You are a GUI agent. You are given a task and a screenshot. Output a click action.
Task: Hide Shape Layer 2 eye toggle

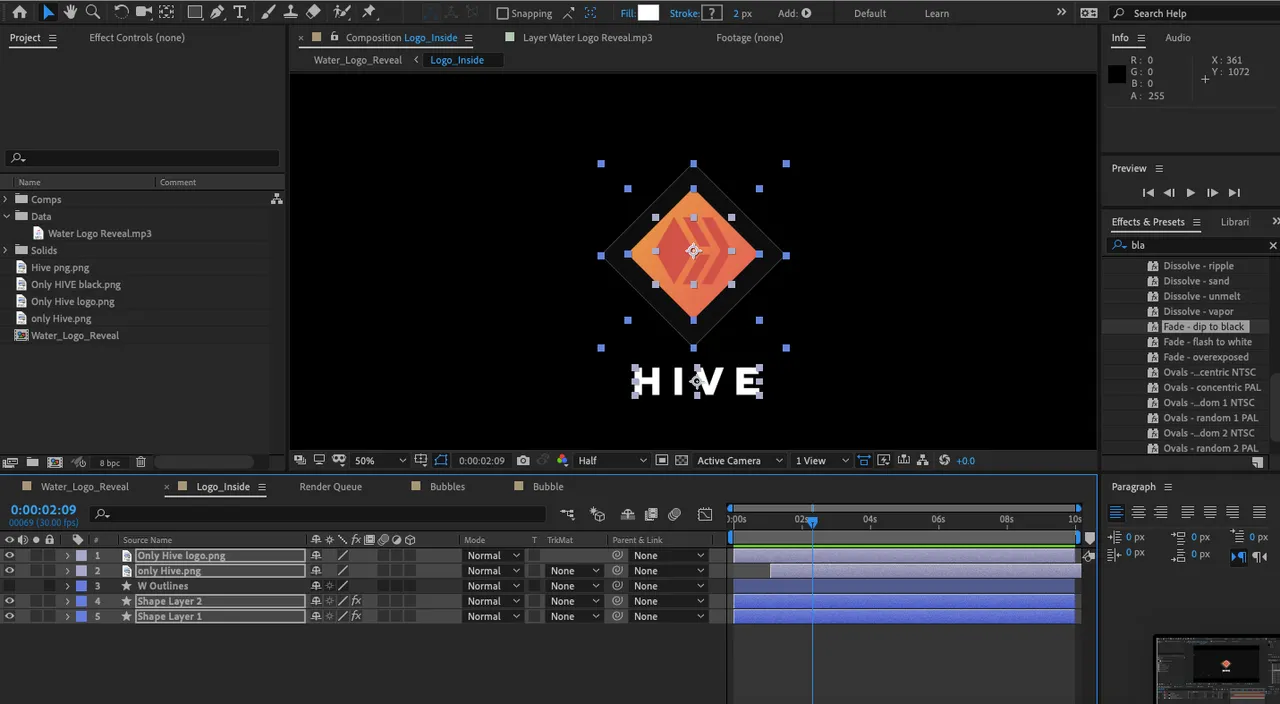[x=9, y=601]
